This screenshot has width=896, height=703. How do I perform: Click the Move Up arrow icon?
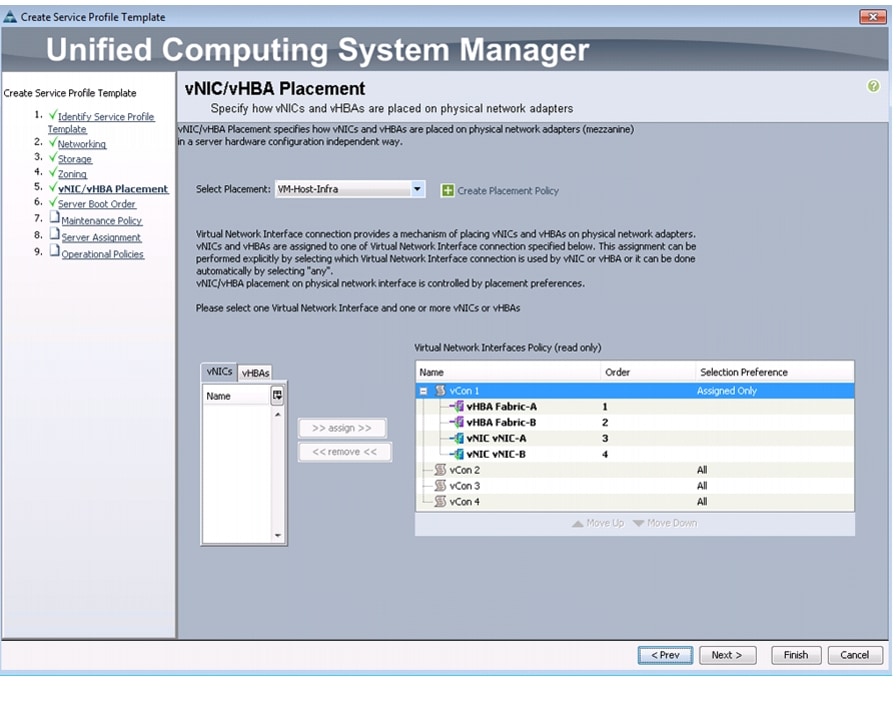click(x=578, y=524)
